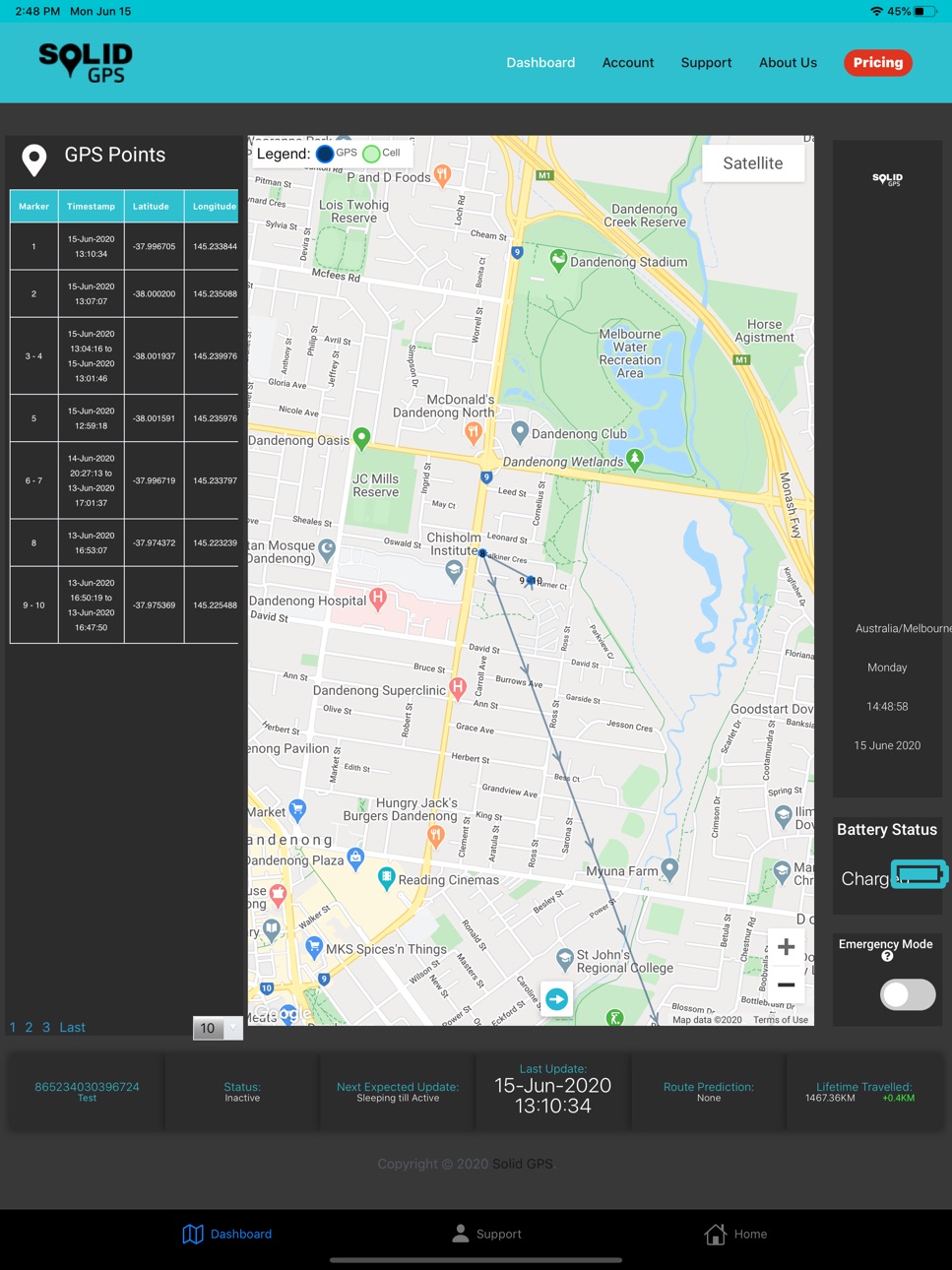Toggle the Emergency Mode switch
The height and width of the screenshot is (1270, 952).
(908, 994)
